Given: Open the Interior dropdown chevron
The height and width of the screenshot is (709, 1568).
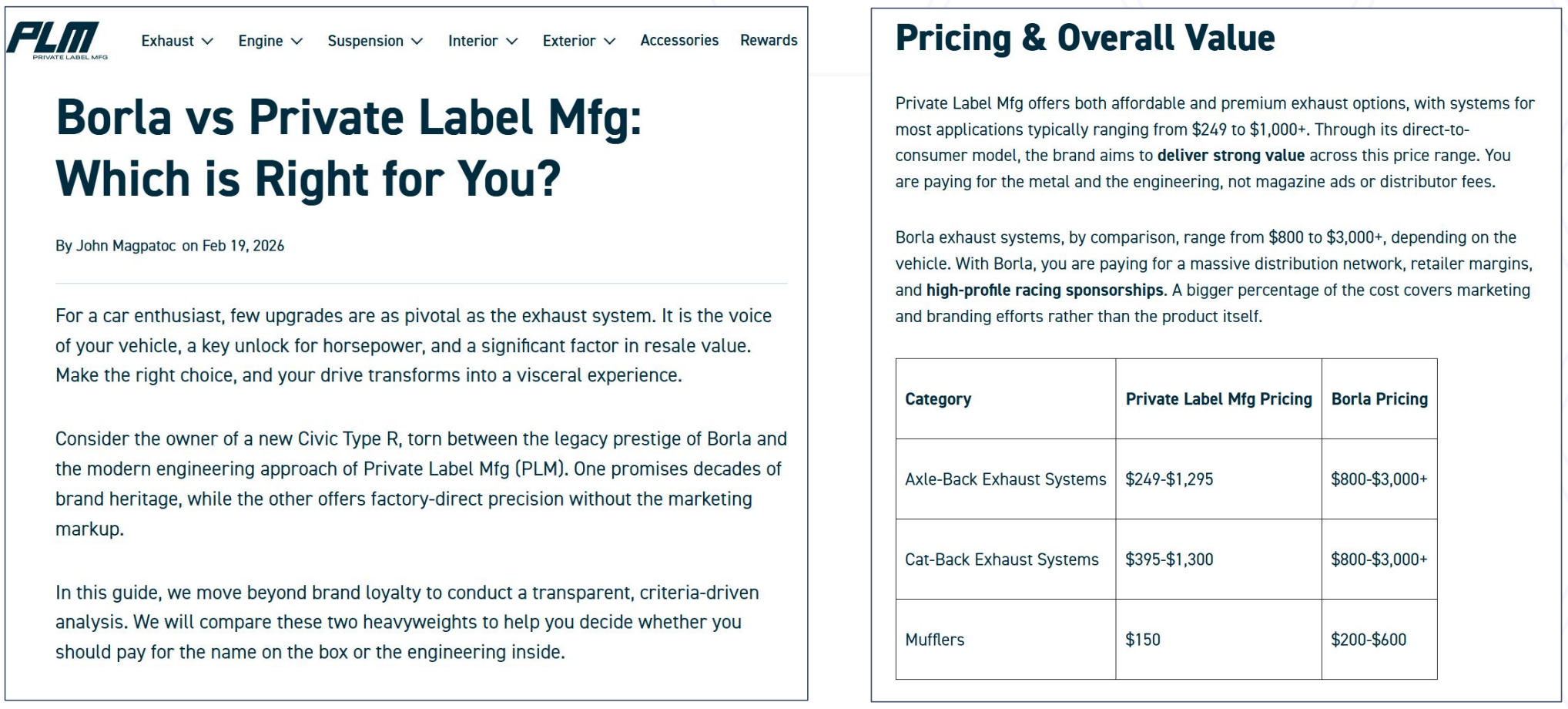Looking at the screenshot, I should point(512,42).
